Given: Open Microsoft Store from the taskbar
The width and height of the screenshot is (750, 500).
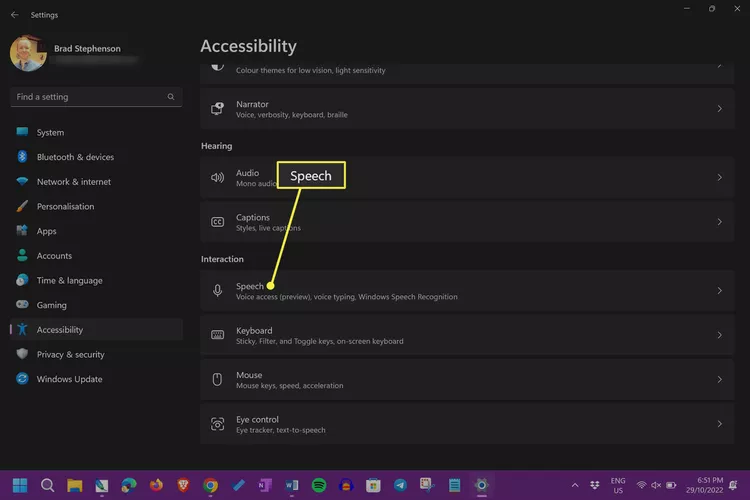Looking at the screenshot, I should point(373,485).
